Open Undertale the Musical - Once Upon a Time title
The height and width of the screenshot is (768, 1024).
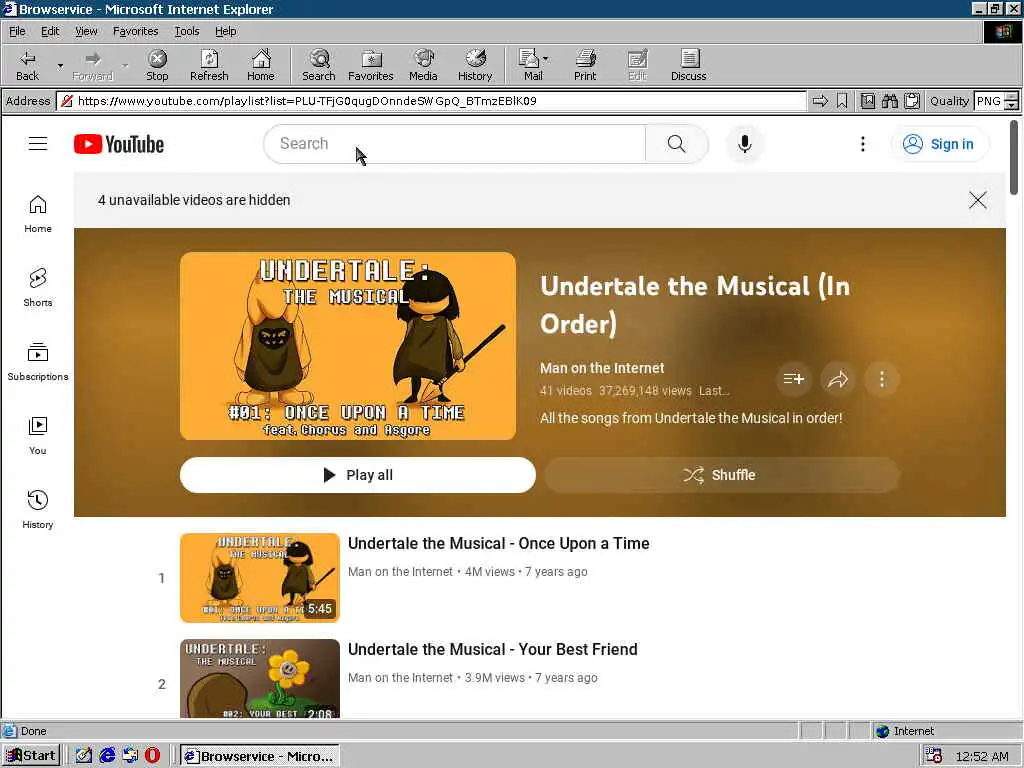(499, 543)
